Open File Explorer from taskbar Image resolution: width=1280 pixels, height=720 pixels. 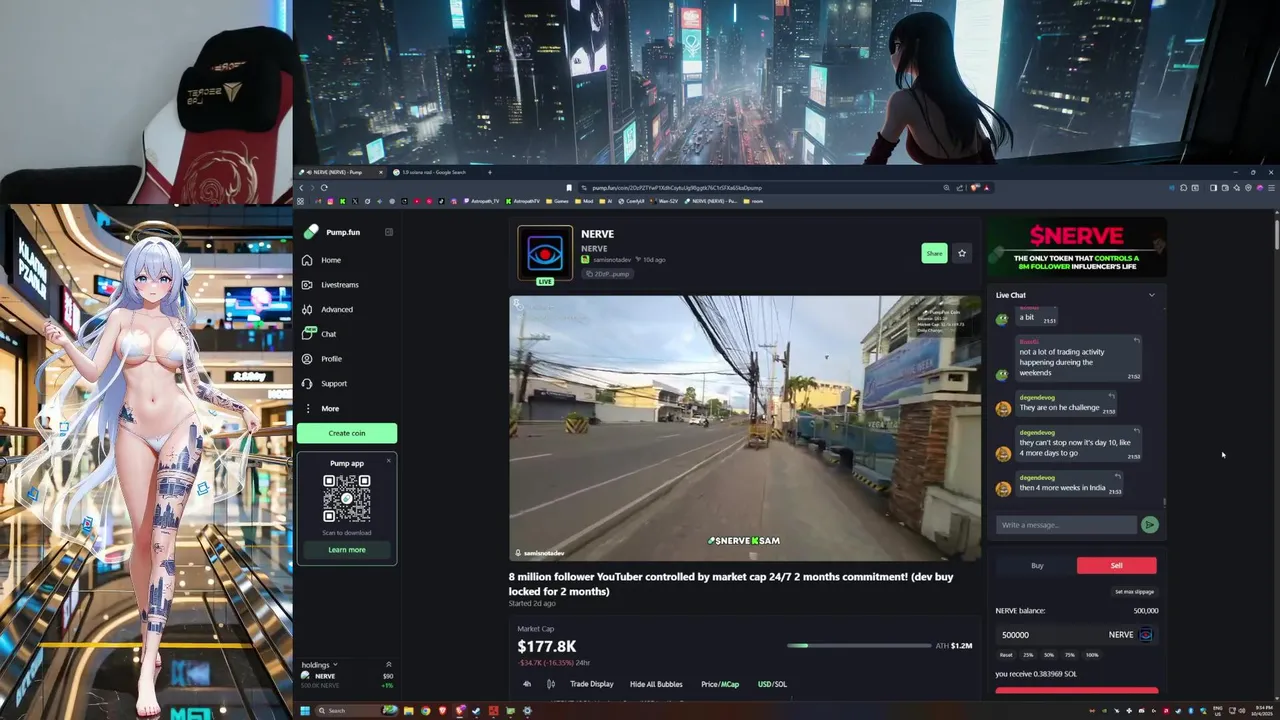point(408,711)
